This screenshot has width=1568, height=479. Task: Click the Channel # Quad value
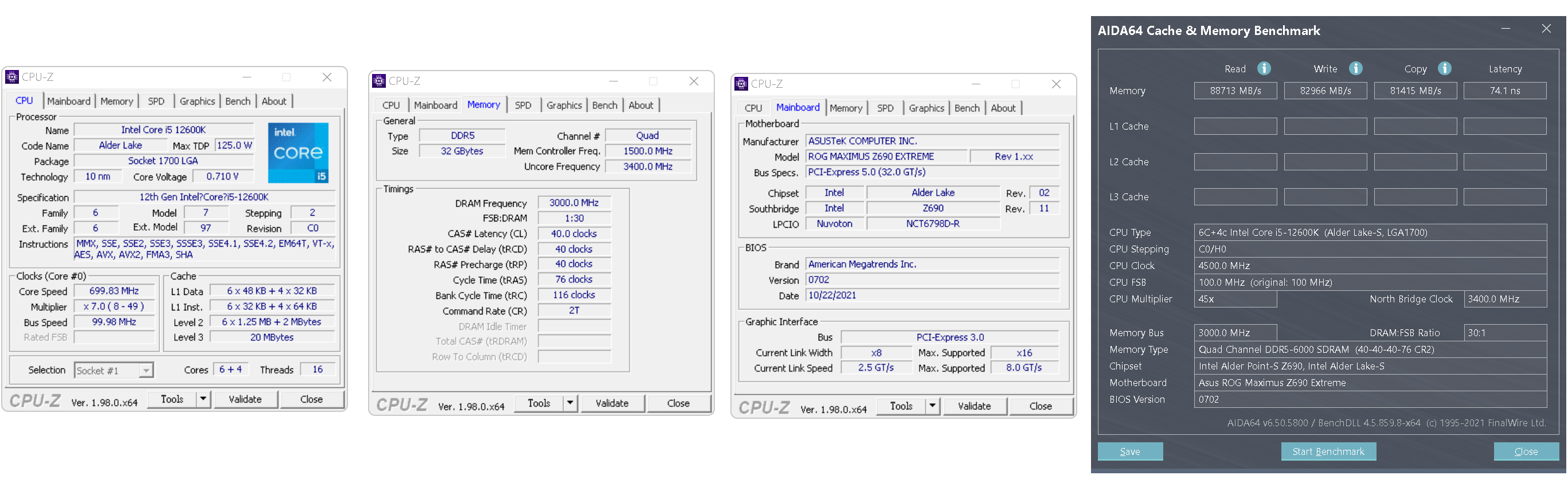pos(648,135)
